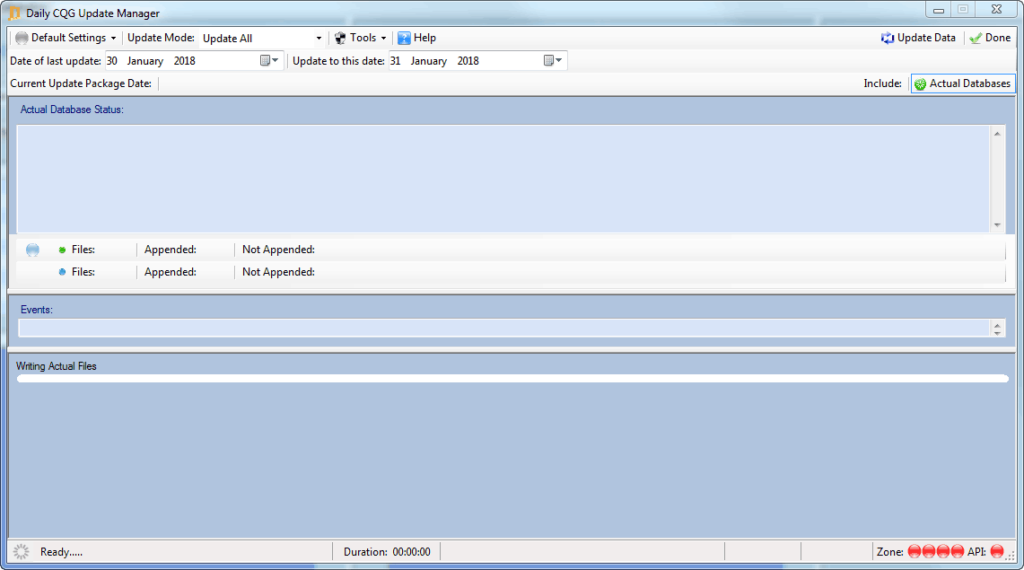Viewport: 1024px width, 570px height.
Task: Click Not Appended label in the green row
Action: [278, 249]
